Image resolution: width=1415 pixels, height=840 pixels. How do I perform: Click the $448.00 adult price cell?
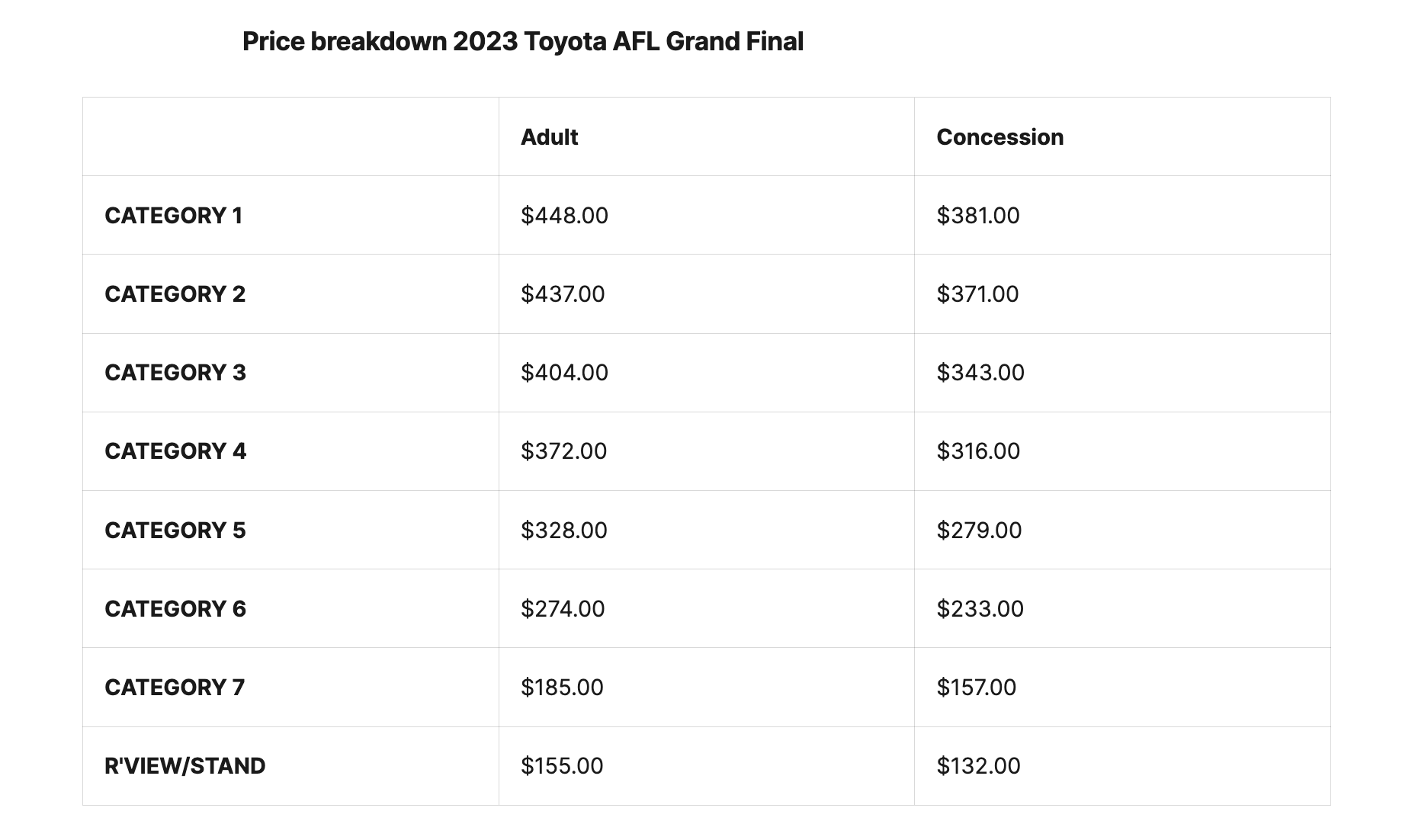564,216
